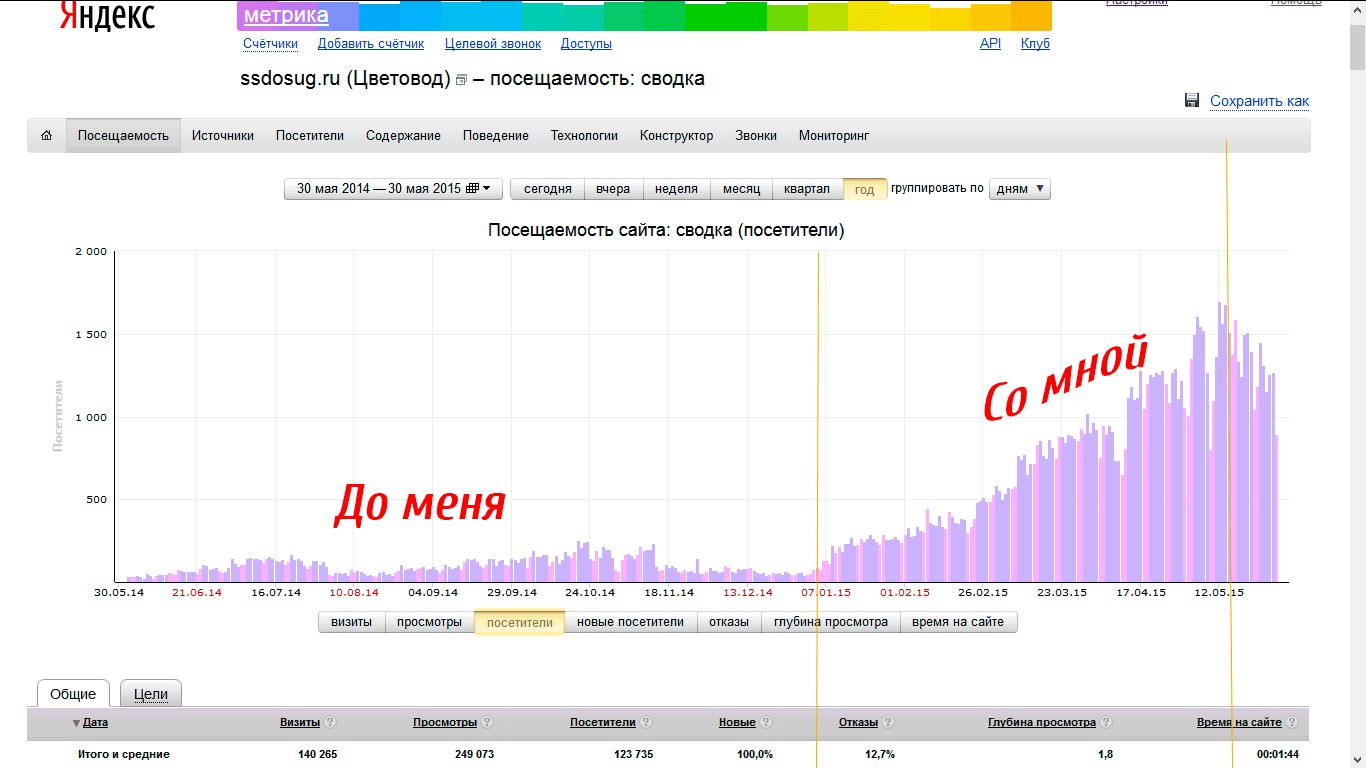Open the Технологии menu
The image size is (1366, 768).
584,136
